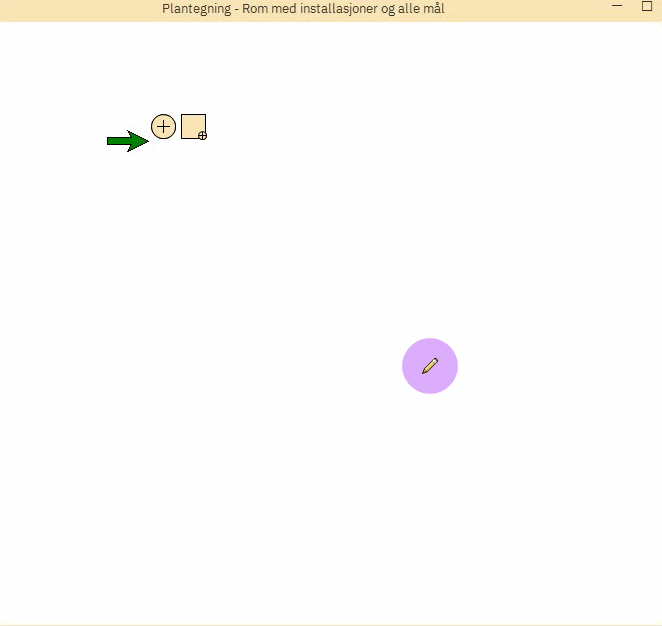This screenshot has width=662, height=626.
Task: Click the small crosshair badge on the square
Action: point(202,135)
